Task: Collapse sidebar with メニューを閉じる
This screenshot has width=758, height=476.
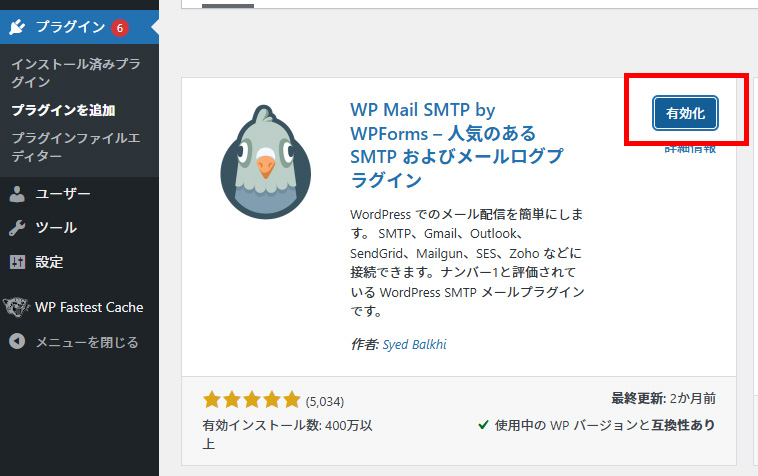Action: pyautogui.click(x=87, y=342)
